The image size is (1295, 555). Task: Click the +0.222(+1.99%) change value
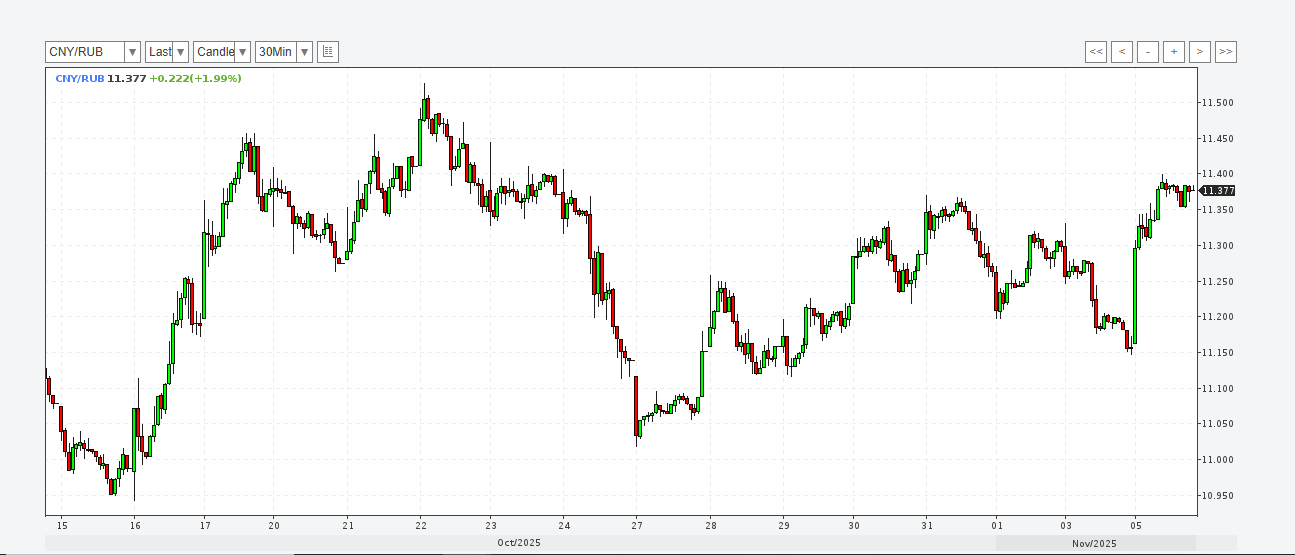pos(195,78)
